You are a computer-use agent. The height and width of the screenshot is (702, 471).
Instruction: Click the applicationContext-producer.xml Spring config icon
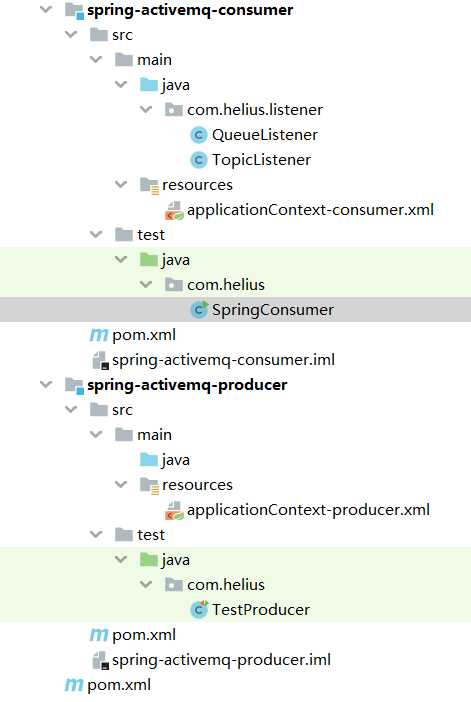coord(174,510)
